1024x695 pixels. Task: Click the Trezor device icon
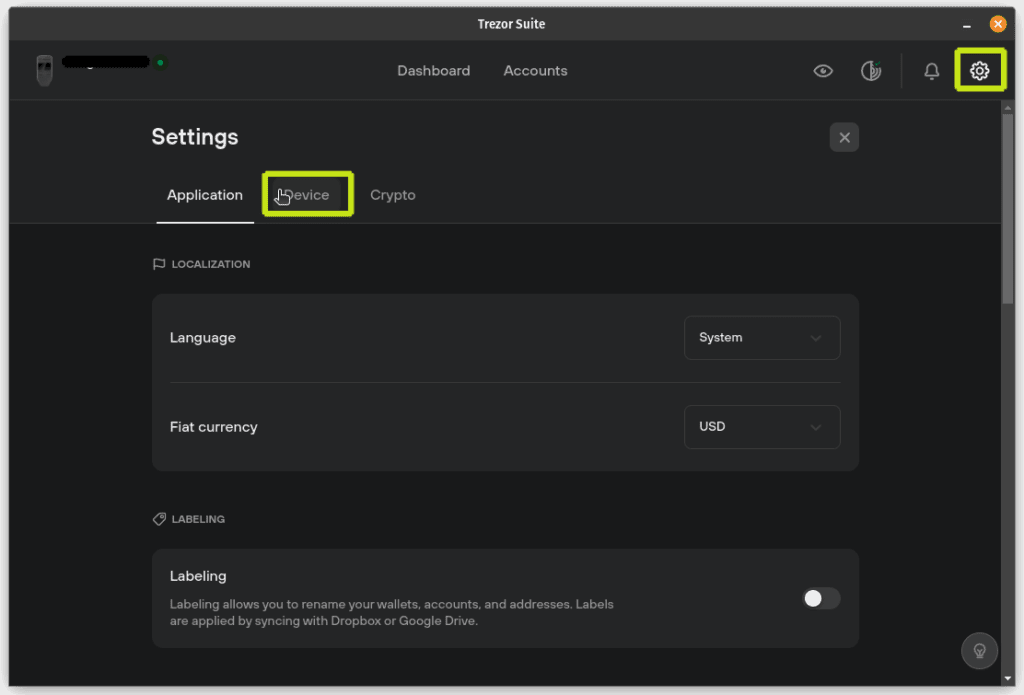click(44, 70)
